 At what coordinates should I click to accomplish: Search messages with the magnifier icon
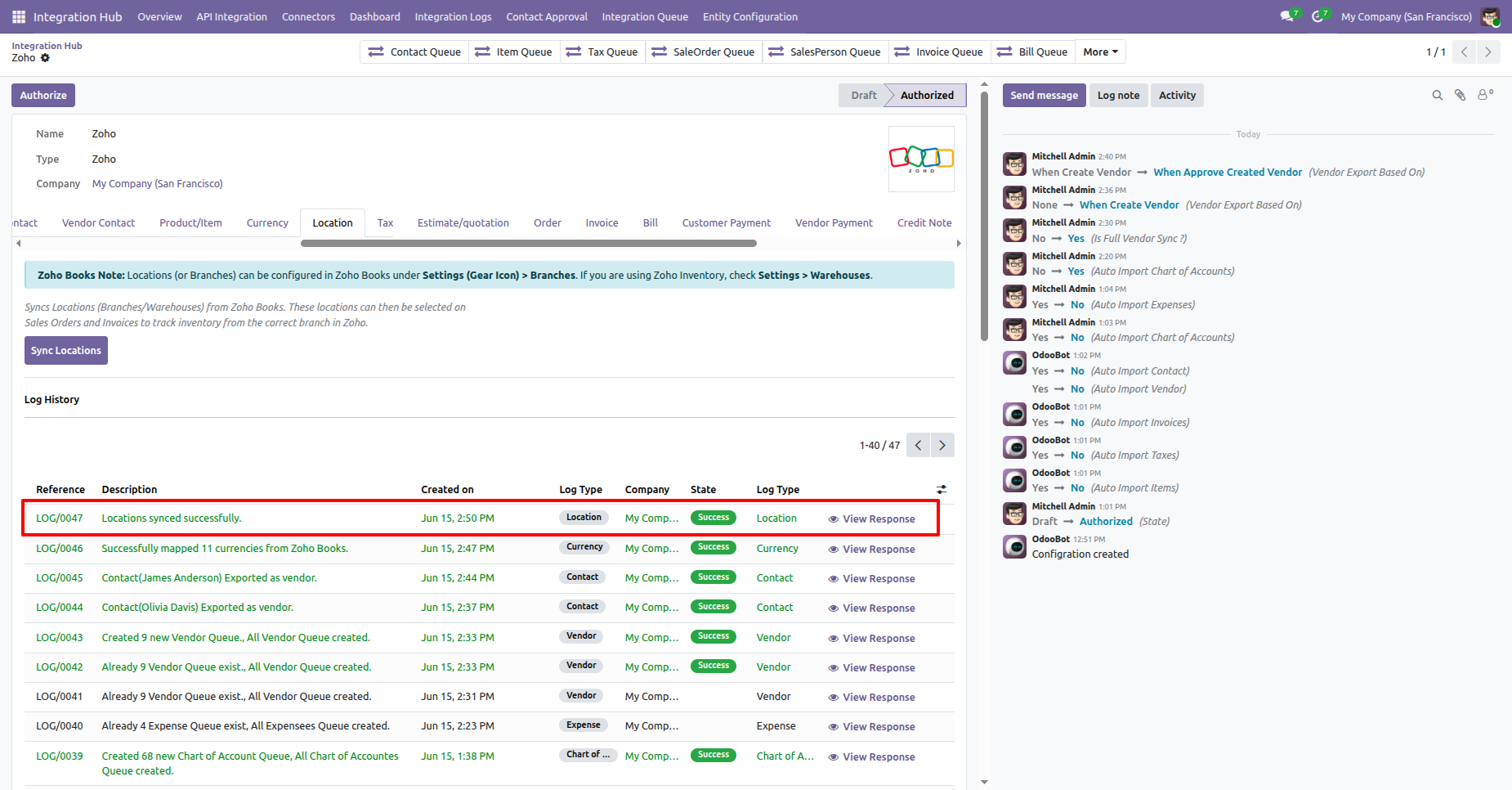pos(1438,96)
